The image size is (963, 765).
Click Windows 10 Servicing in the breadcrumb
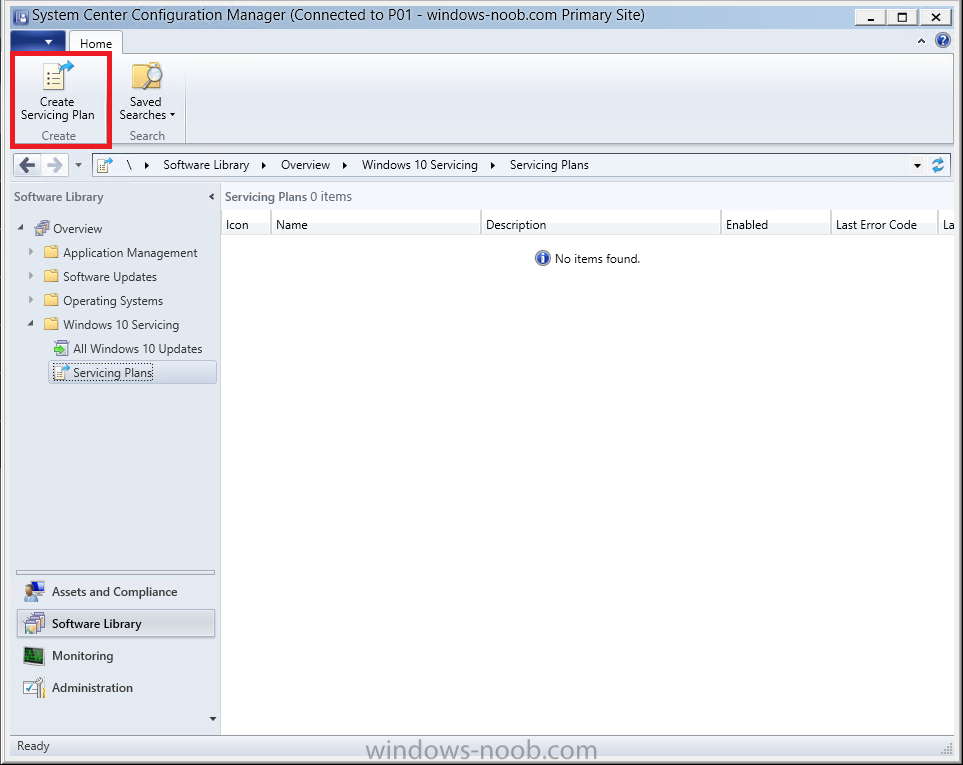point(419,165)
